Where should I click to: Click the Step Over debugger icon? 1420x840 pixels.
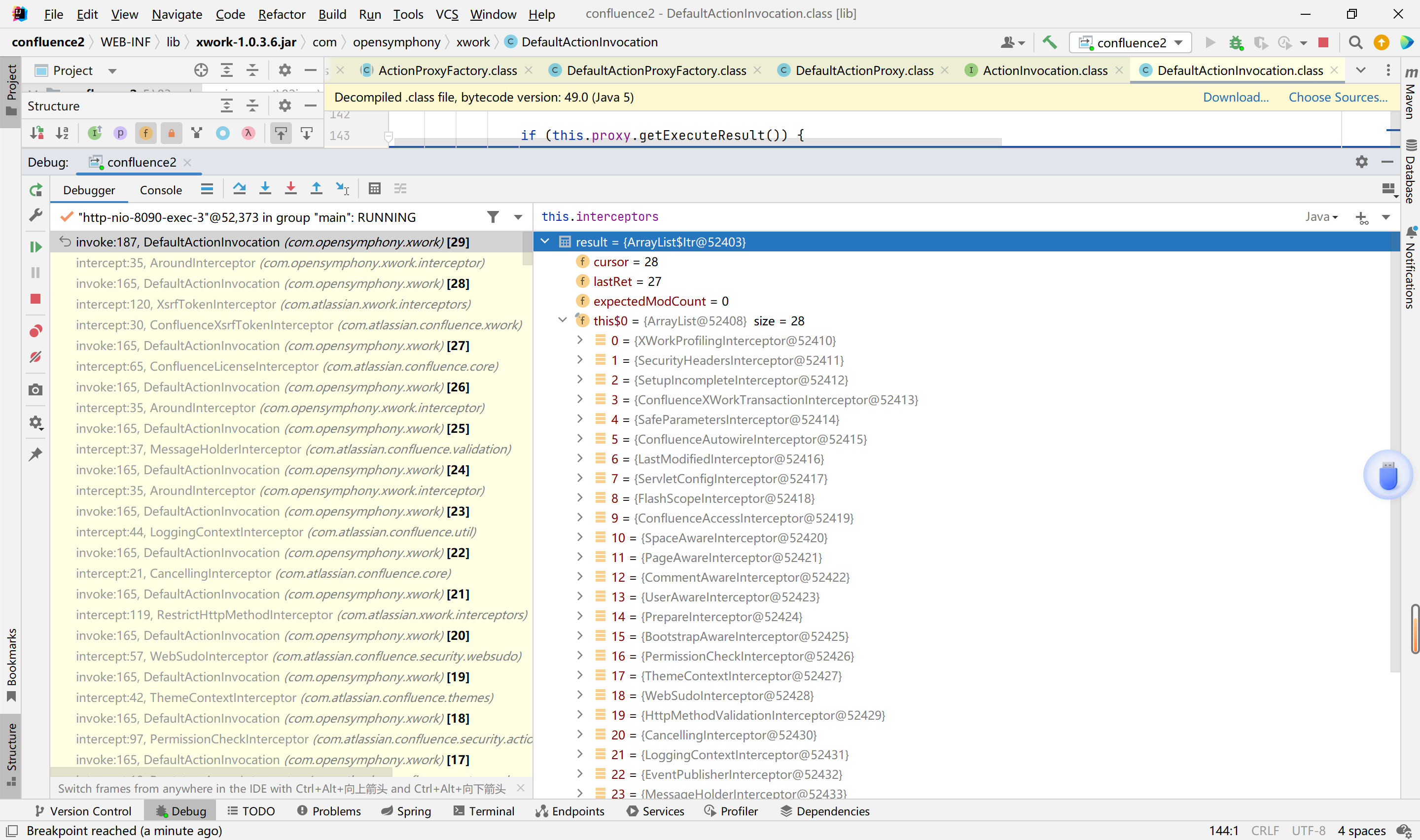tap(239, 189)
